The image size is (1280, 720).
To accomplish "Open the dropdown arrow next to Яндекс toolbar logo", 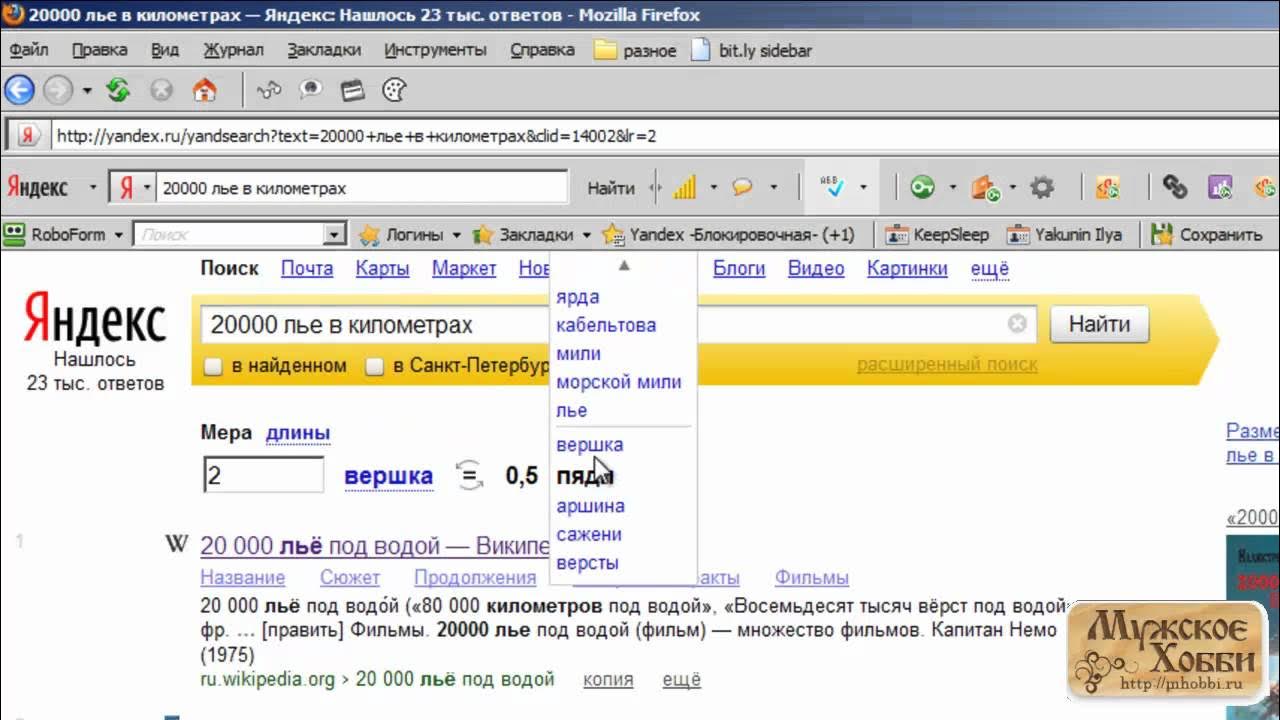I will tap(93, 187).
